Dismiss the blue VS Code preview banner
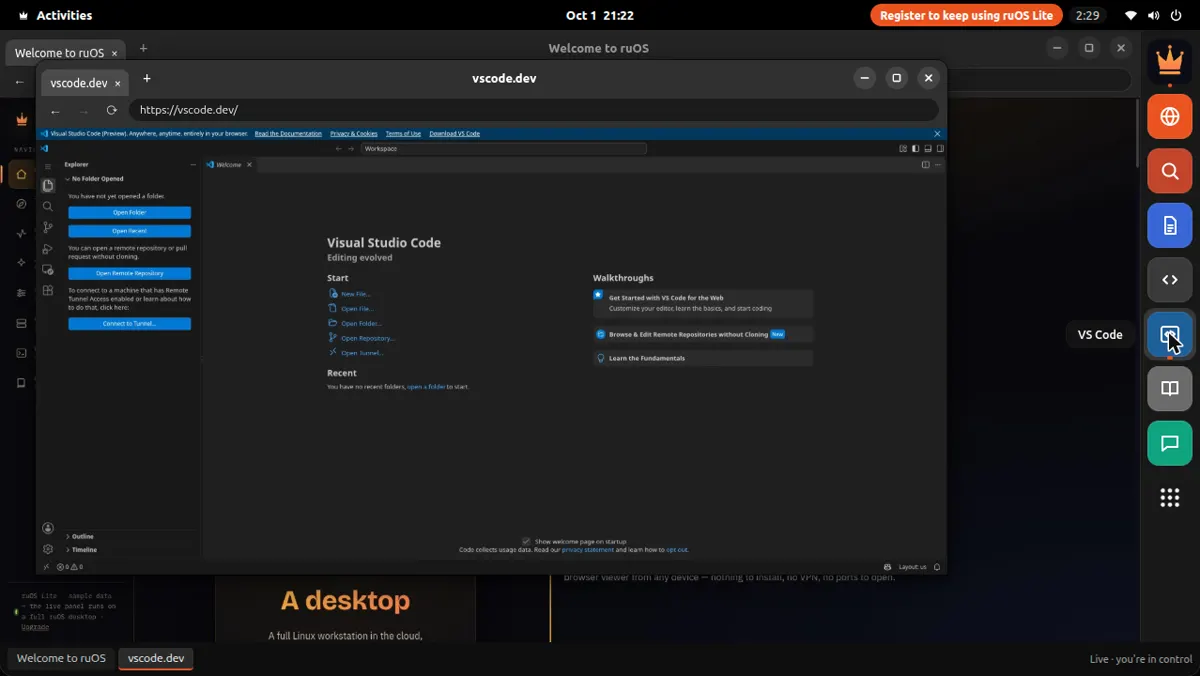This screenshot has width=1200, height=676. tap(937, 133)
